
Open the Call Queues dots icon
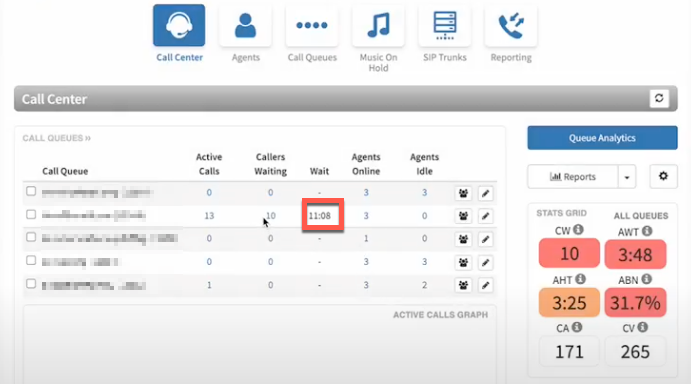312,26
